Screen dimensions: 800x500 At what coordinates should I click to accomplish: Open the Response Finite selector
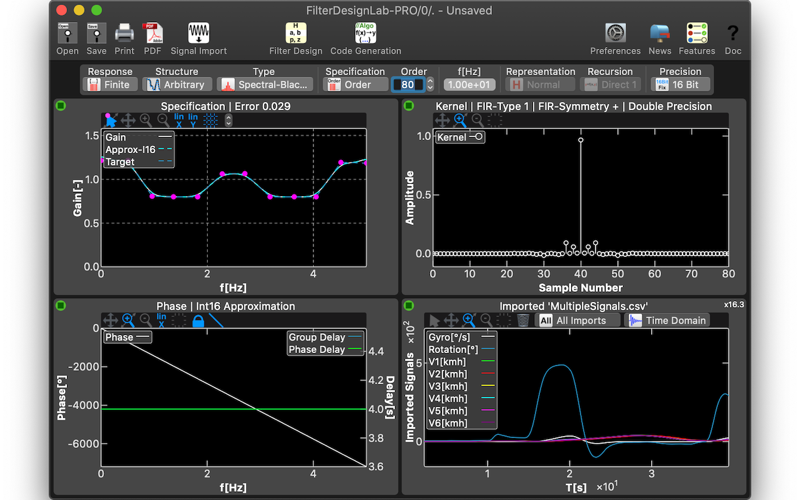pyautogui.click(x=110, y=85)
